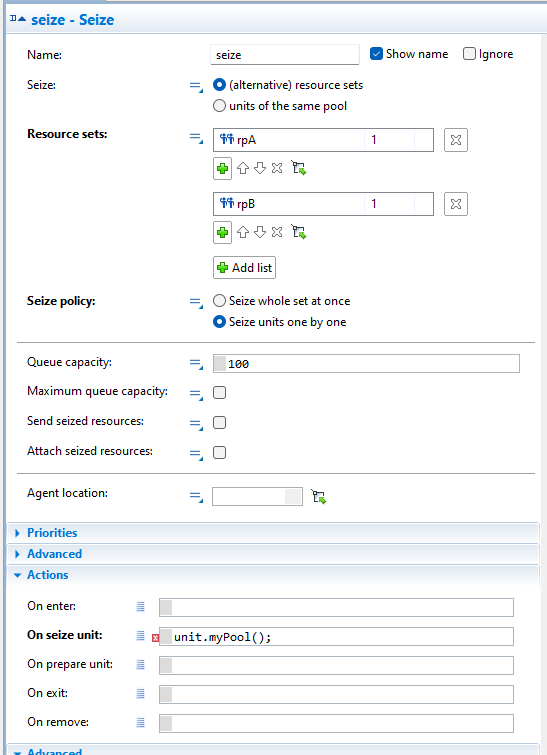Viewport: 547px width, 755px height.
Task: Add a resource to the rpA set
Action: click(222, 169)
